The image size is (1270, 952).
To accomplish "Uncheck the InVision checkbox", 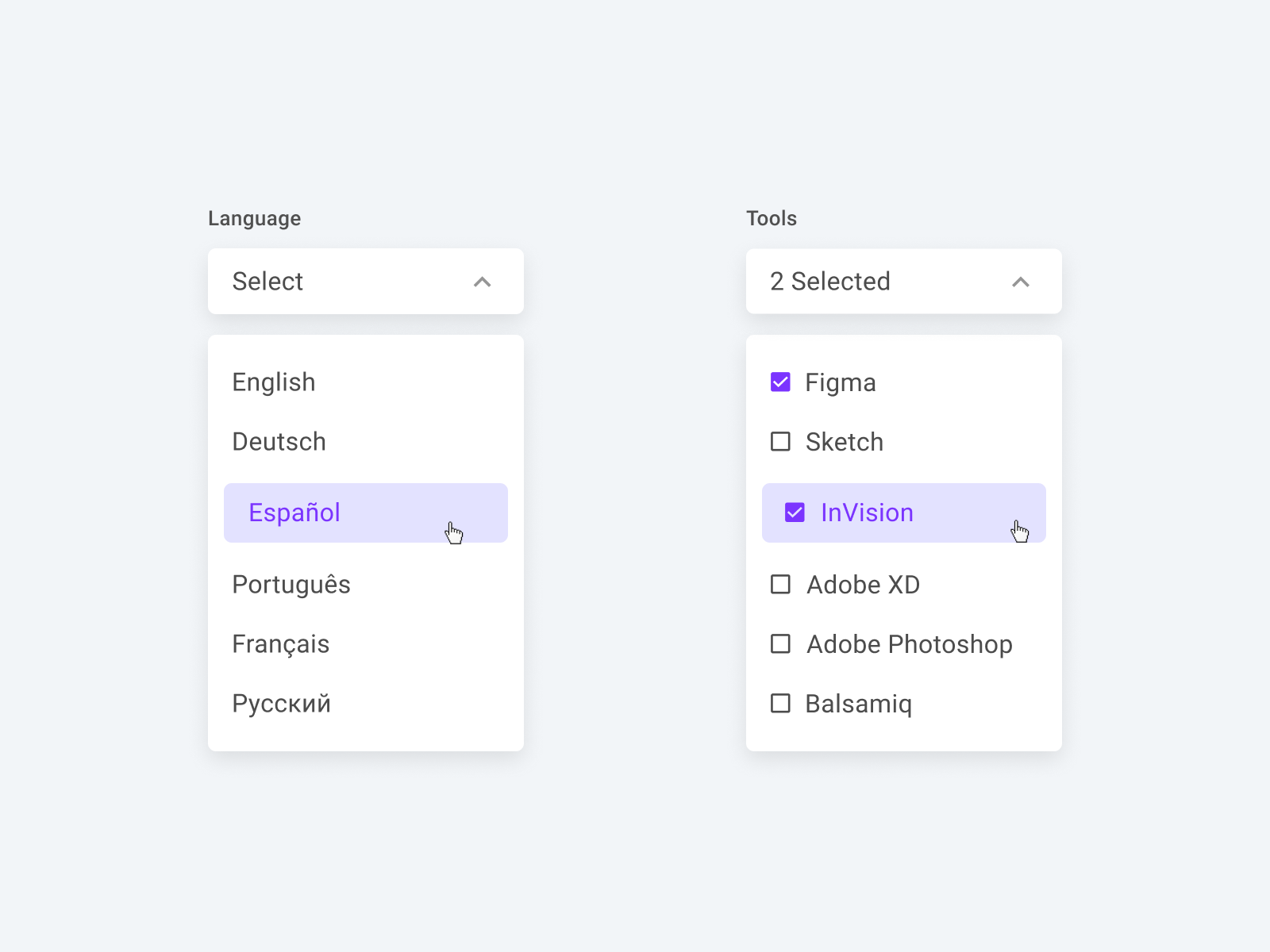I will (x=795, y=512).
